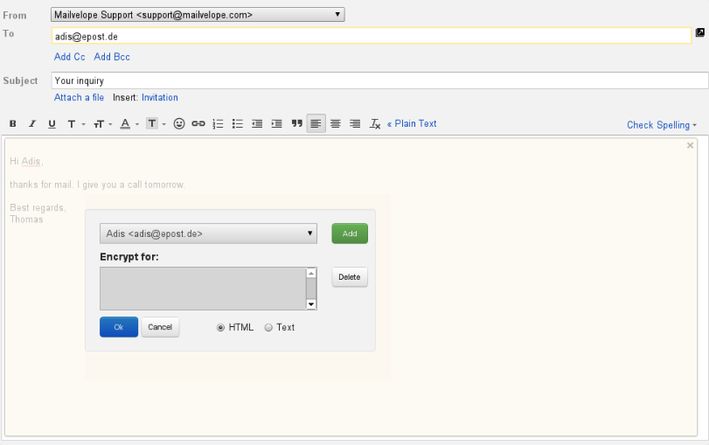The height and width of the screenshot is (445, 709).
Task: Open the text color picker
Action: point(129,123)
